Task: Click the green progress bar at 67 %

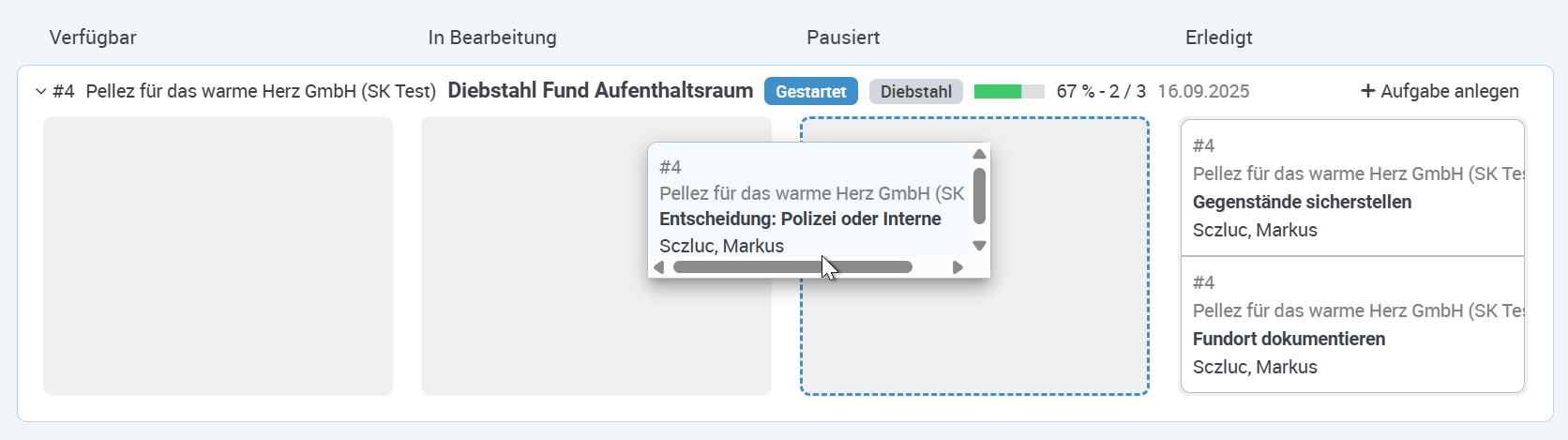Action: pos(1009,91)
